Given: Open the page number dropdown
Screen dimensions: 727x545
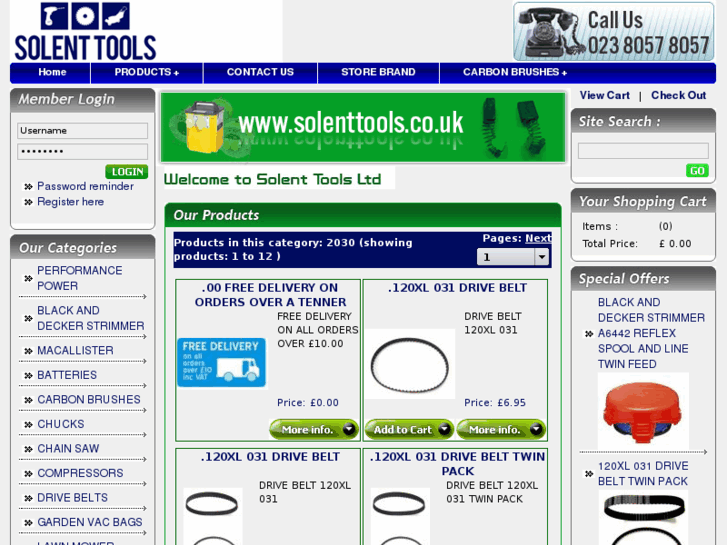Looking at the screenshot, I should pyautogui.click(x=513, y=257).
